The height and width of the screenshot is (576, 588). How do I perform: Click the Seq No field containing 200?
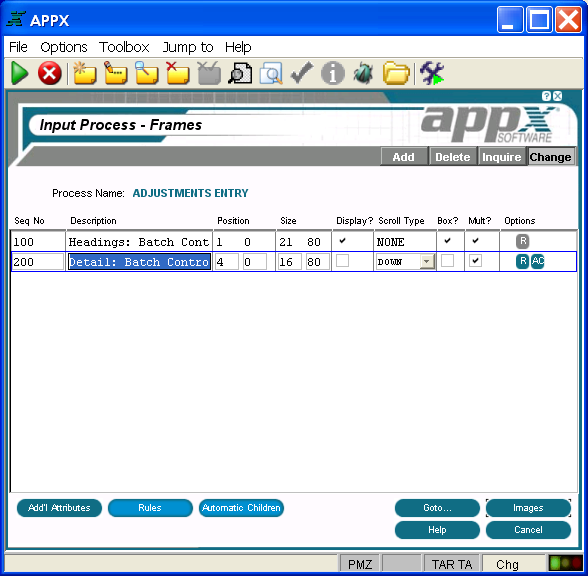pyautogui.click(x=38, y=261)
